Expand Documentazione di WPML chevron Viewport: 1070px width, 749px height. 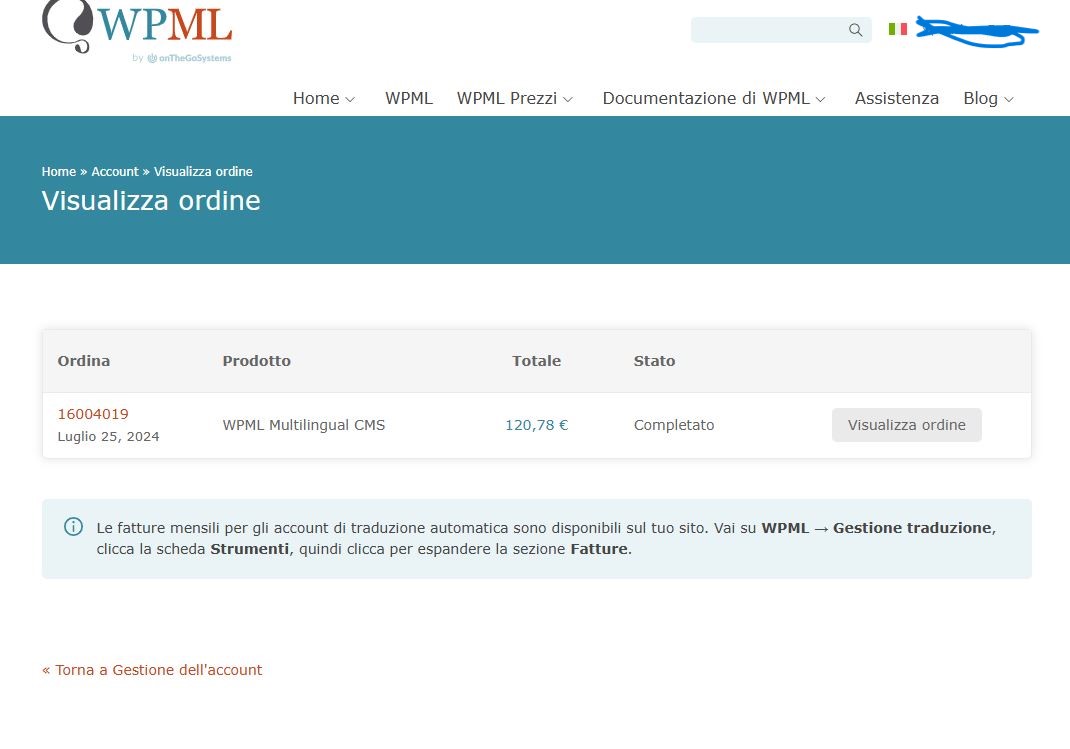[x=820, y=100]
